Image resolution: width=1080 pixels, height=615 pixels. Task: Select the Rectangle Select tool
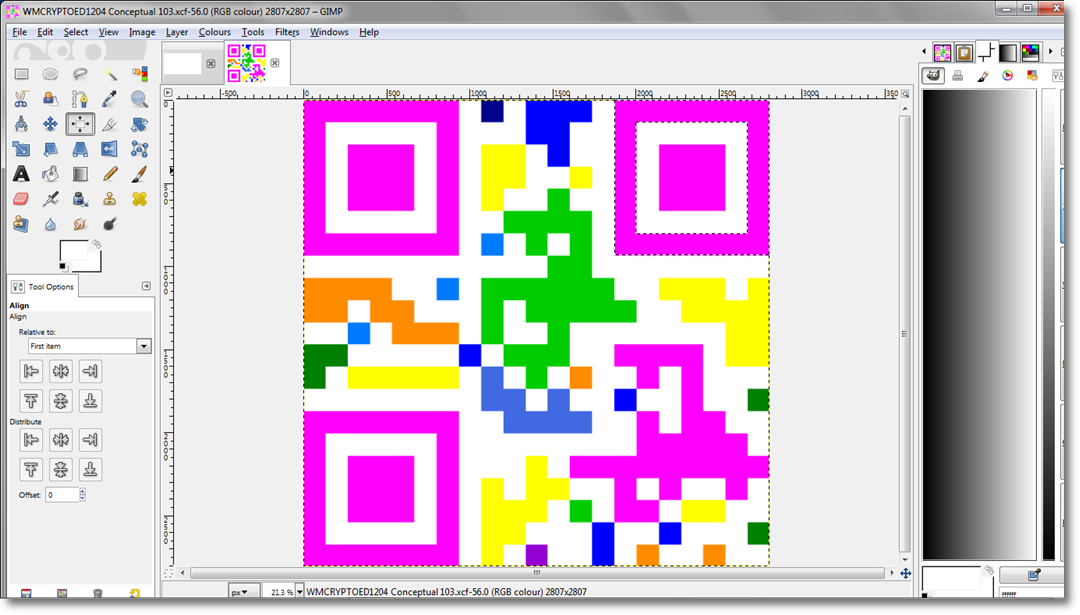[x=21, y=74]
